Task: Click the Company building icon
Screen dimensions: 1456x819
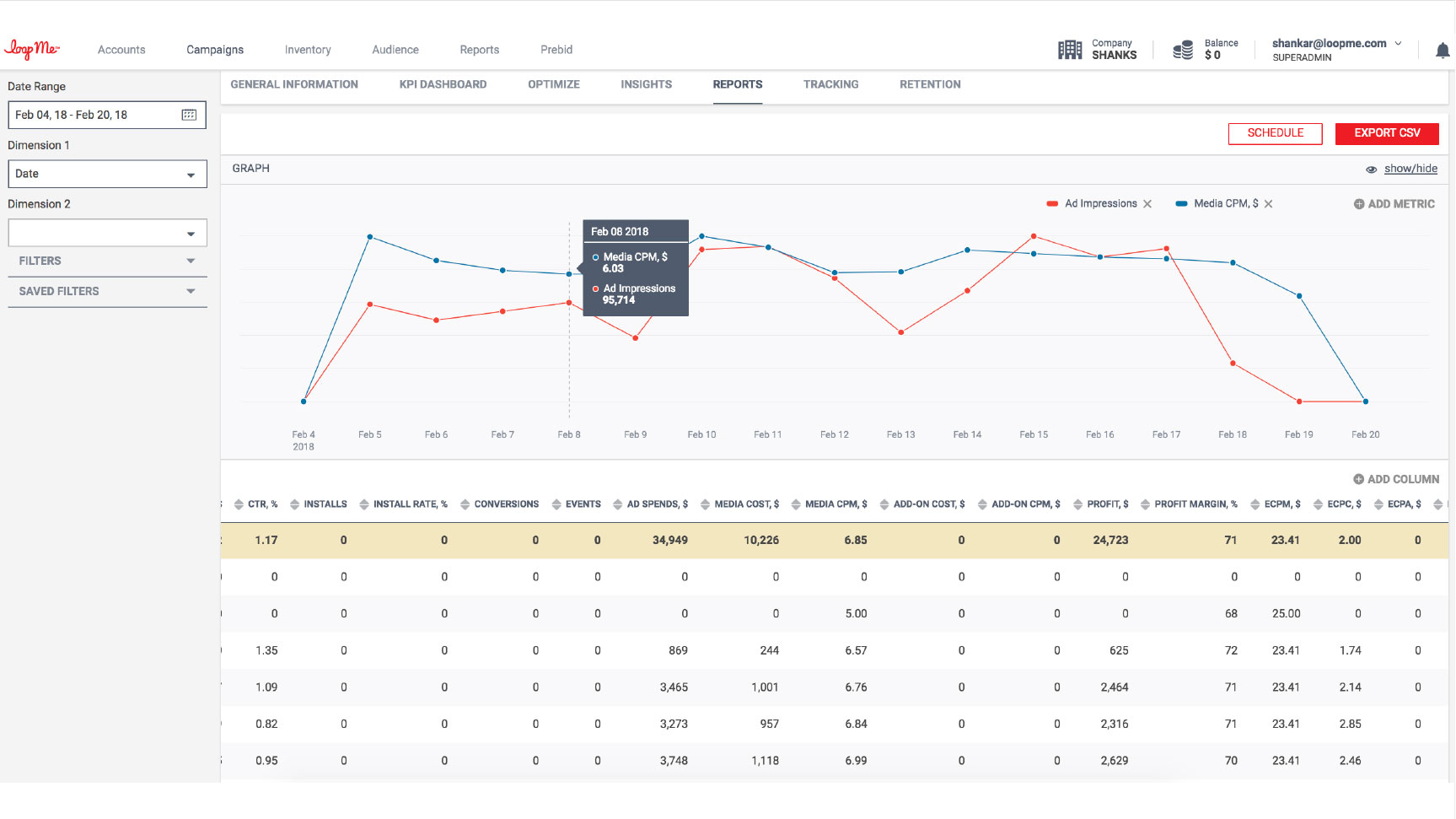Action: point(1069,50)
